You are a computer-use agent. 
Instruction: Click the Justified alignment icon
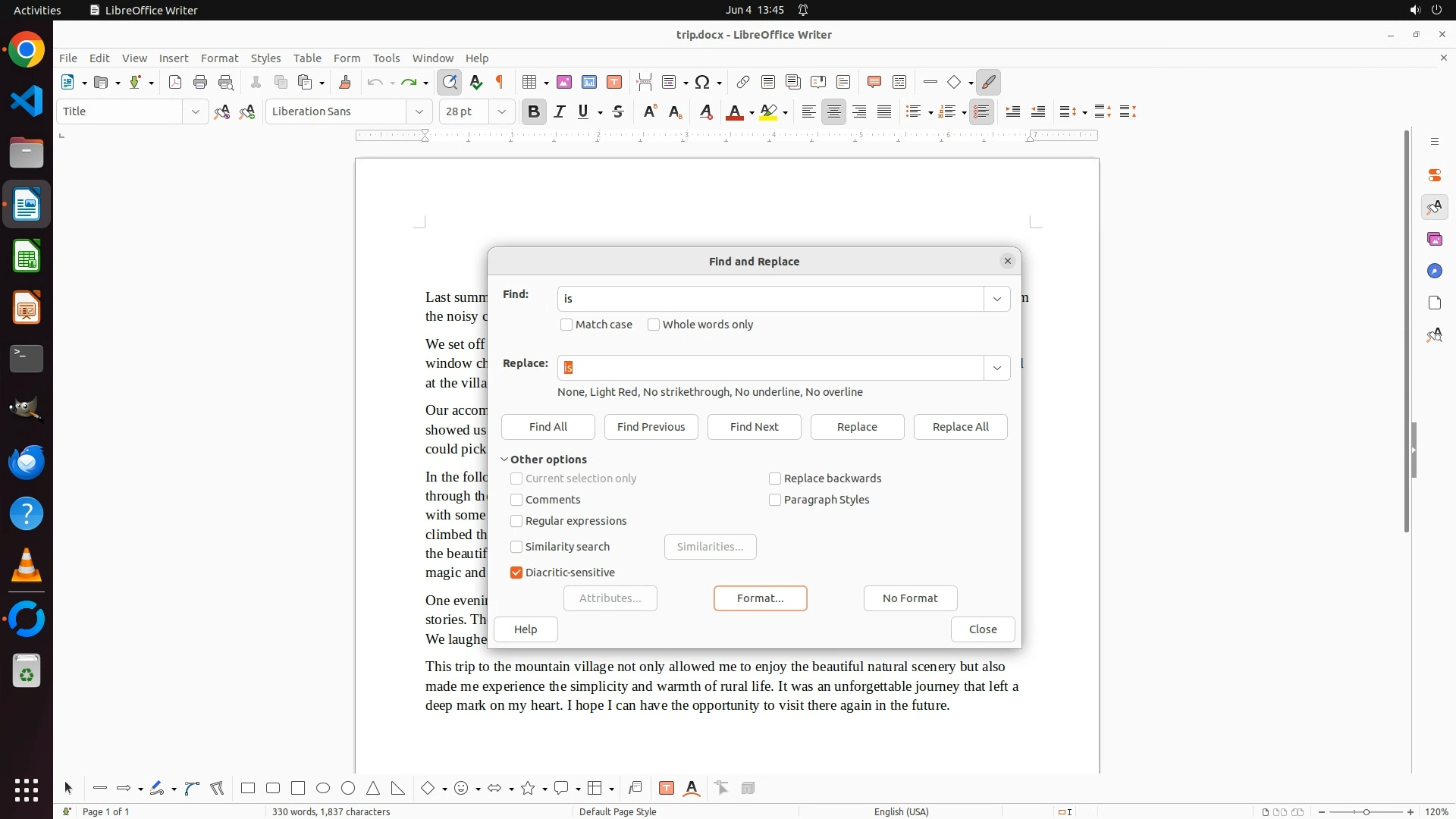pos(884,111)
